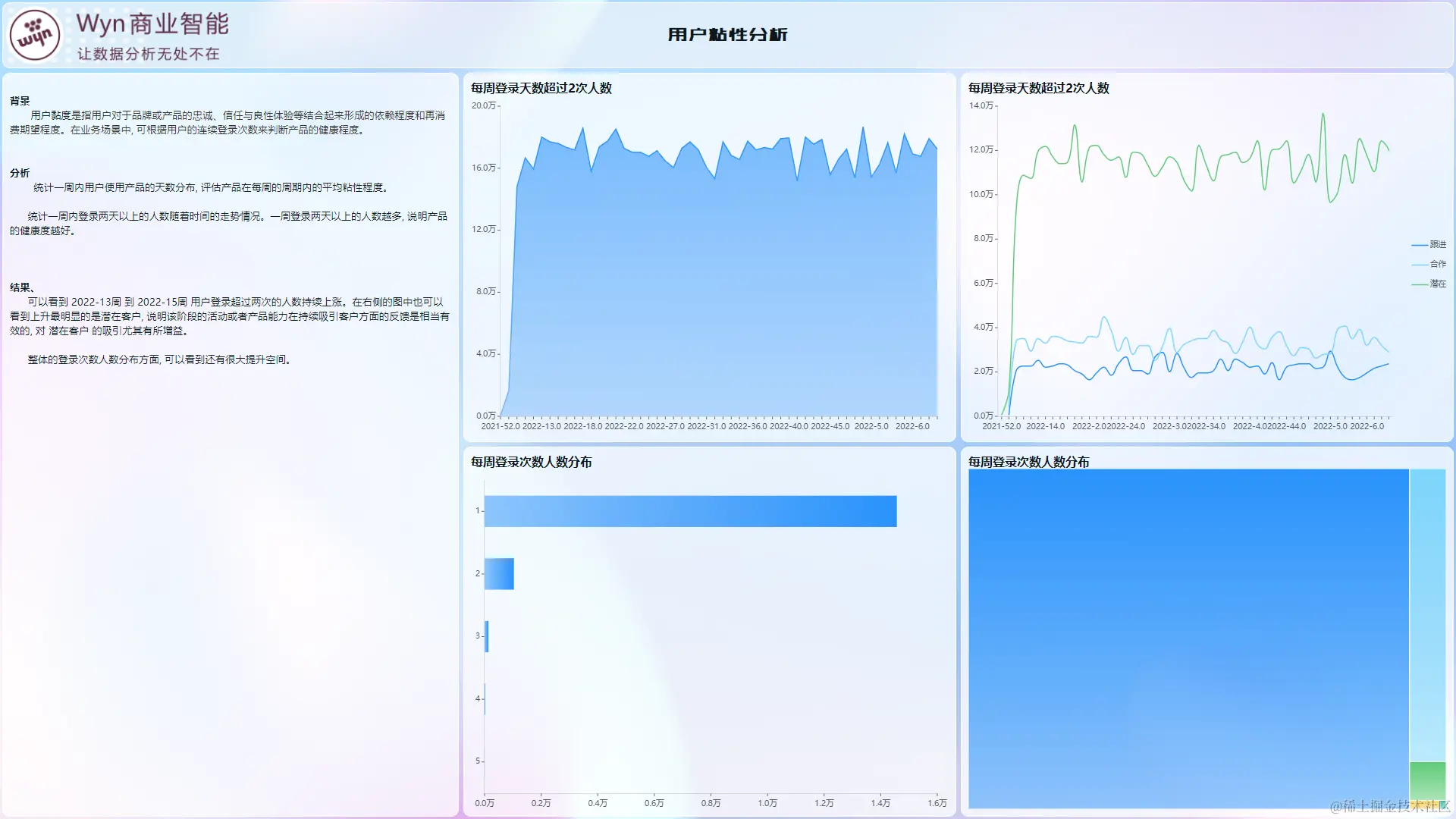Image resolution: width=1456 pixels, height=819 pixels.
Task: Select the small green treemap block
Action: (x=1427, y=781)
